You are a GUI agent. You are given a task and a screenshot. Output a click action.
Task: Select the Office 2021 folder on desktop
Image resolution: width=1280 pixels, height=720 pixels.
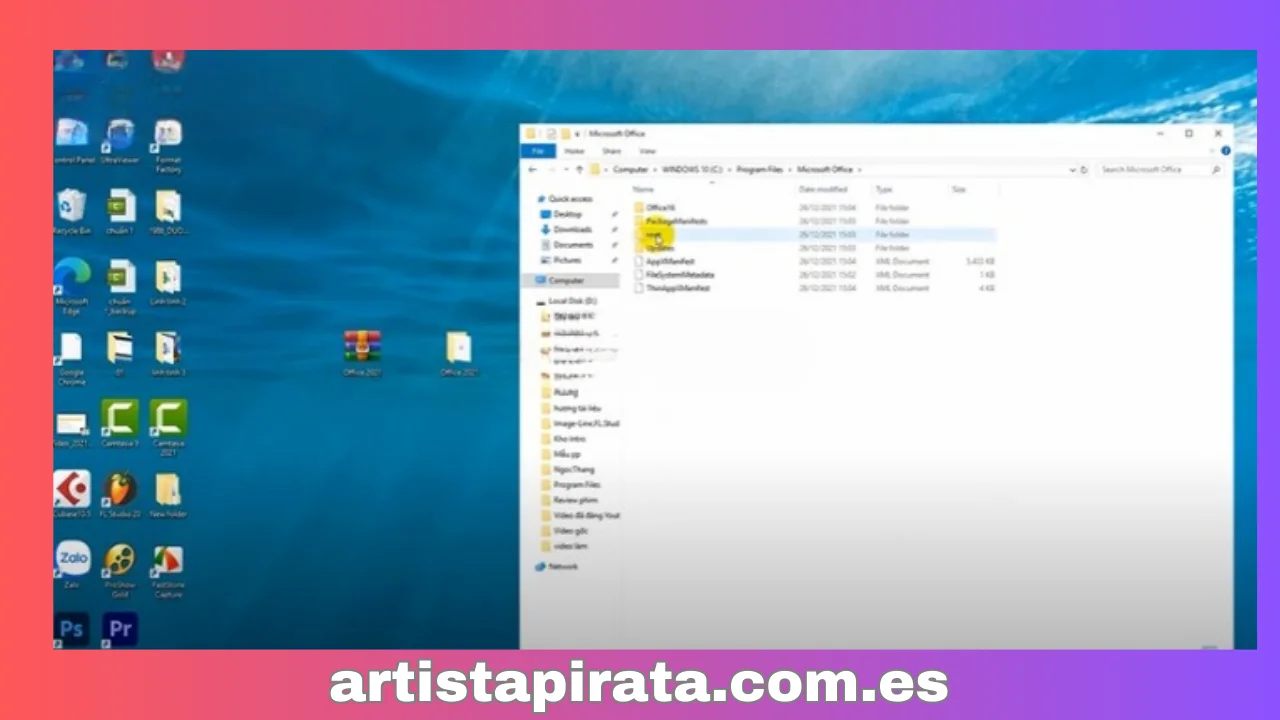pos(459,353)
